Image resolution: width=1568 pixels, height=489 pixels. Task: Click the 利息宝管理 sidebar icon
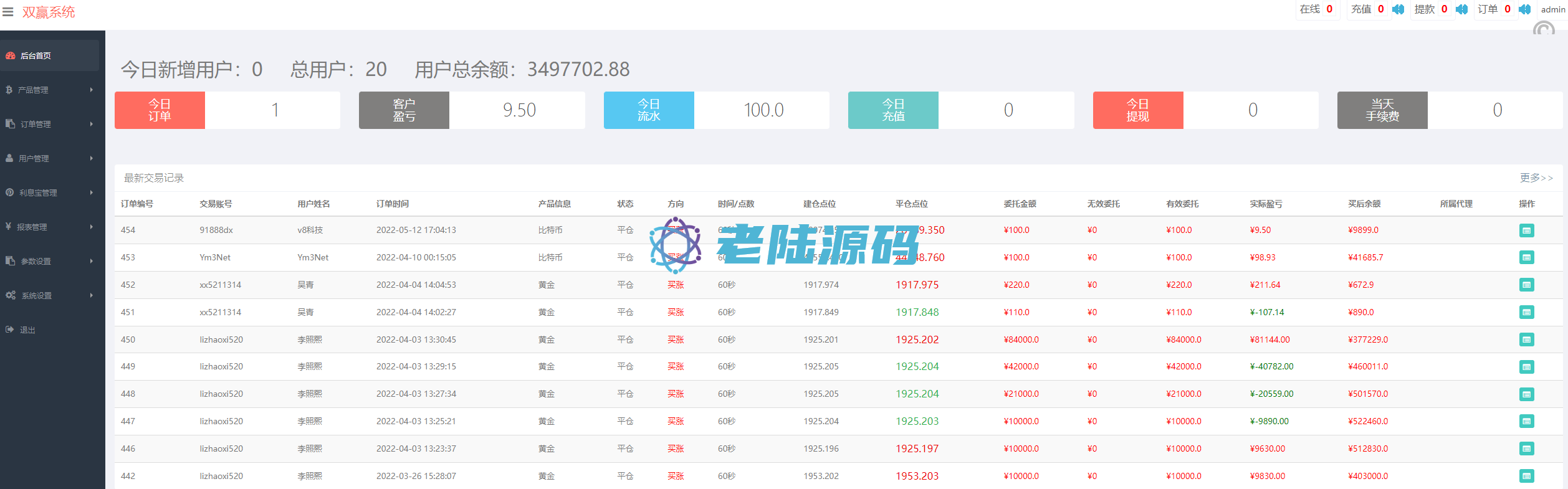pyautogui.click(x=10, y=192)
